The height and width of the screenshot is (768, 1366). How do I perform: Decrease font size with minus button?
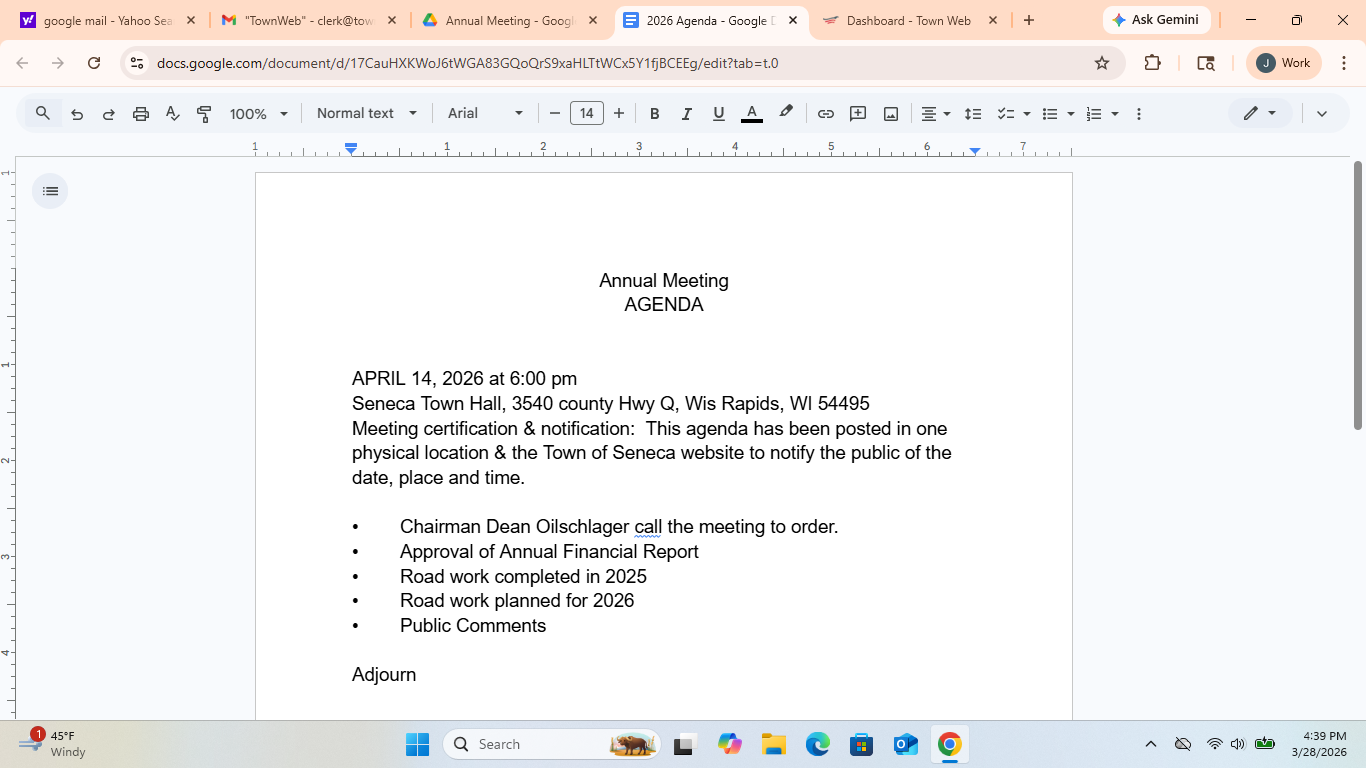pos(555,114)
